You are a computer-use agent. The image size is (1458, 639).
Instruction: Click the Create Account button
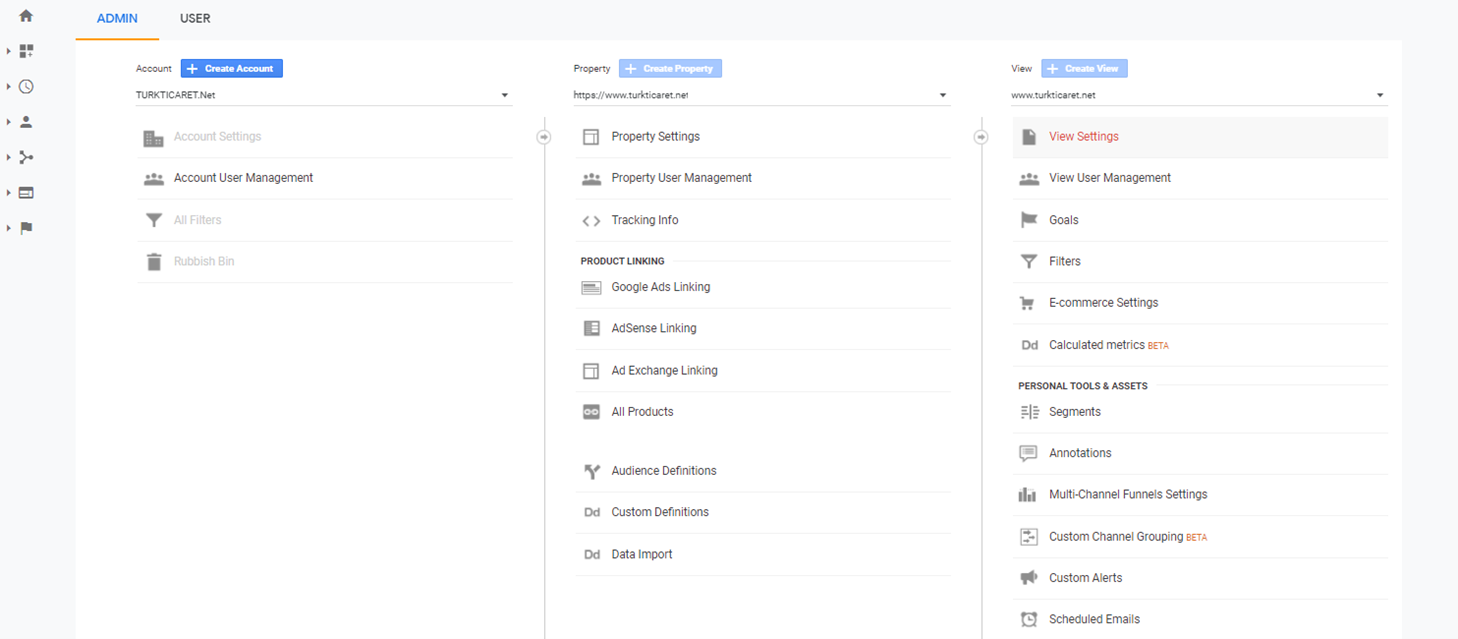tap(232, 68)
